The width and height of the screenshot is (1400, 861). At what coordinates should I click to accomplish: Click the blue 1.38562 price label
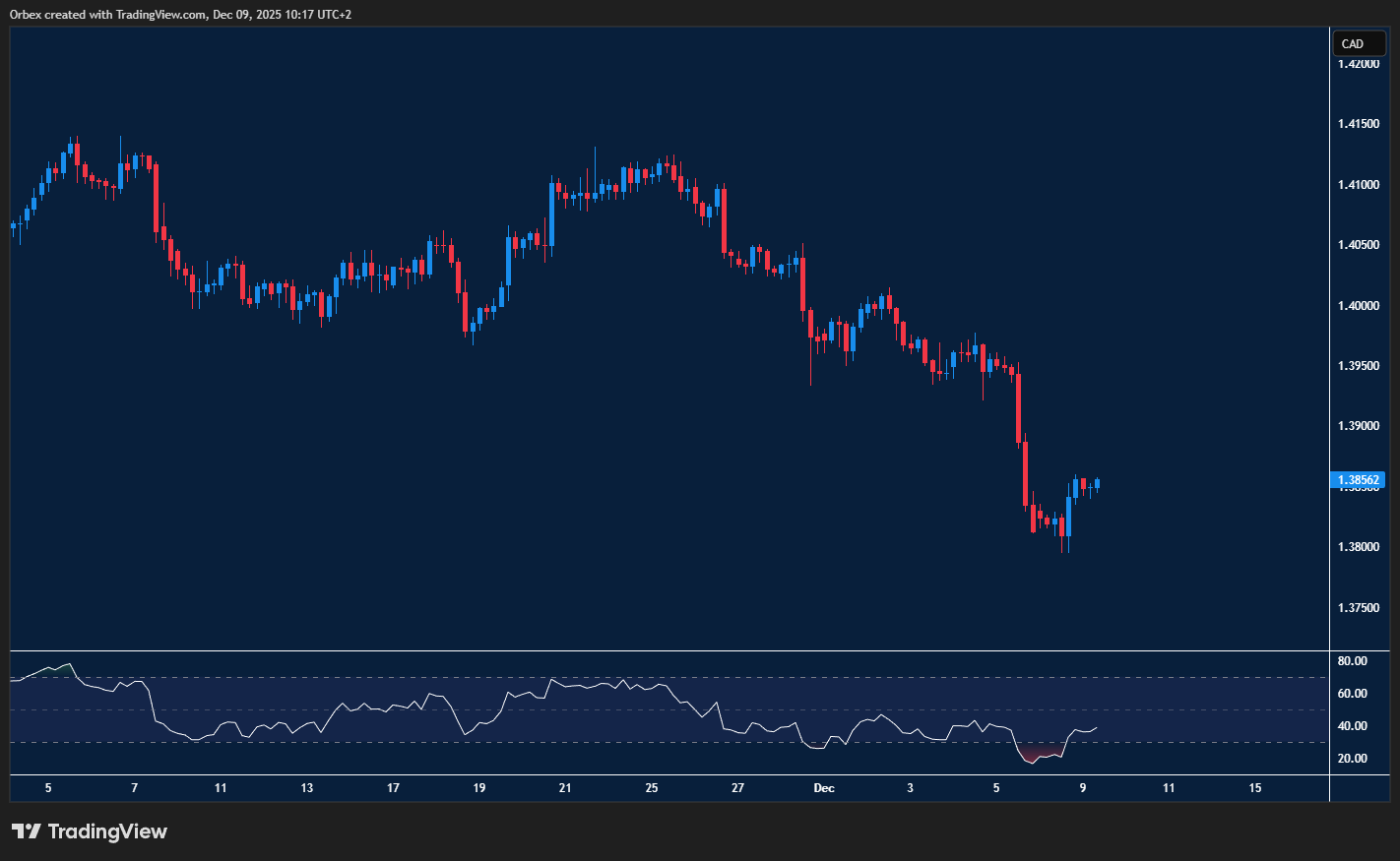1359,480
